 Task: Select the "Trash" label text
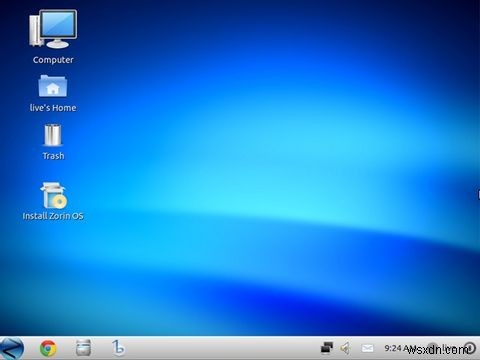53,156
